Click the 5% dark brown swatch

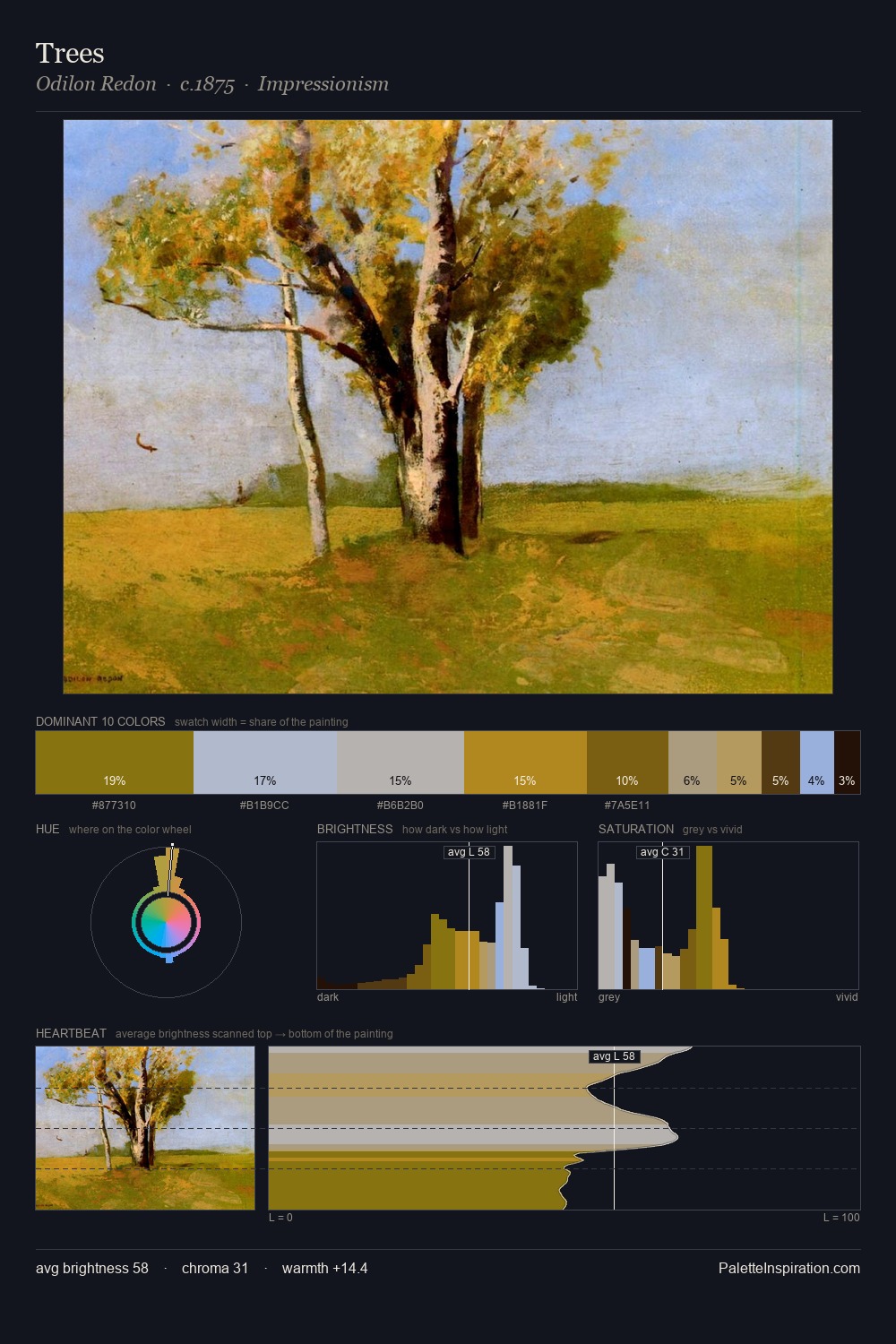780,762
